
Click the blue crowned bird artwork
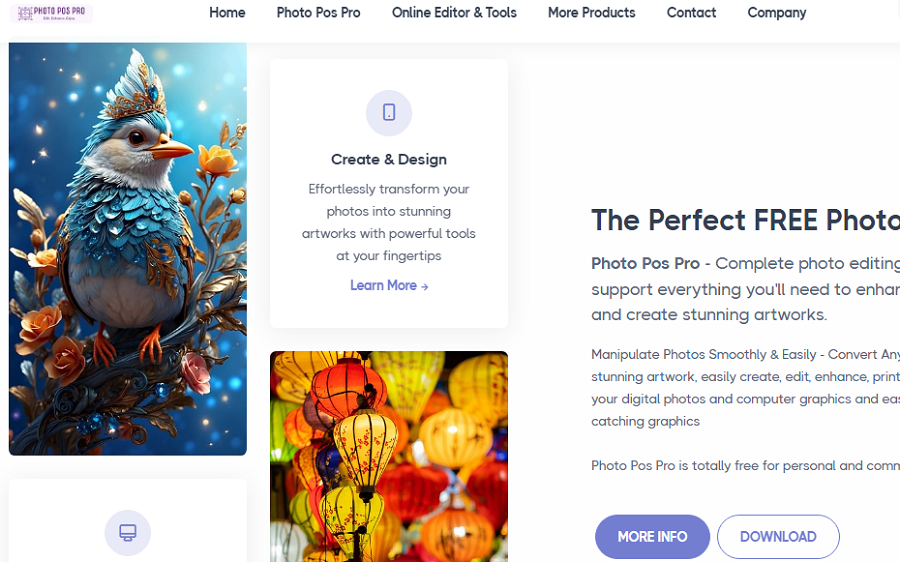[127, 249]
